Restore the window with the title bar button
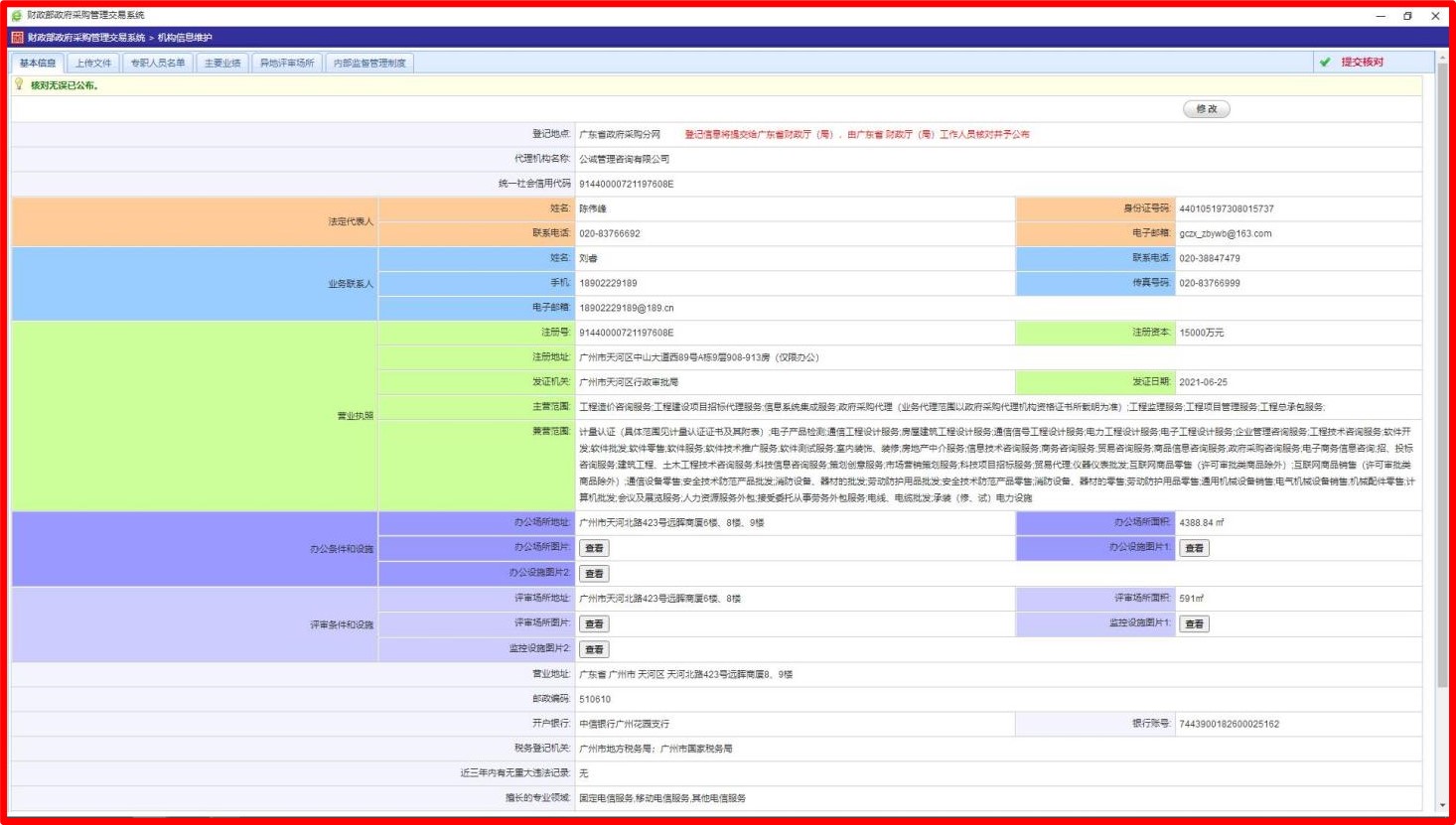 1407,16
